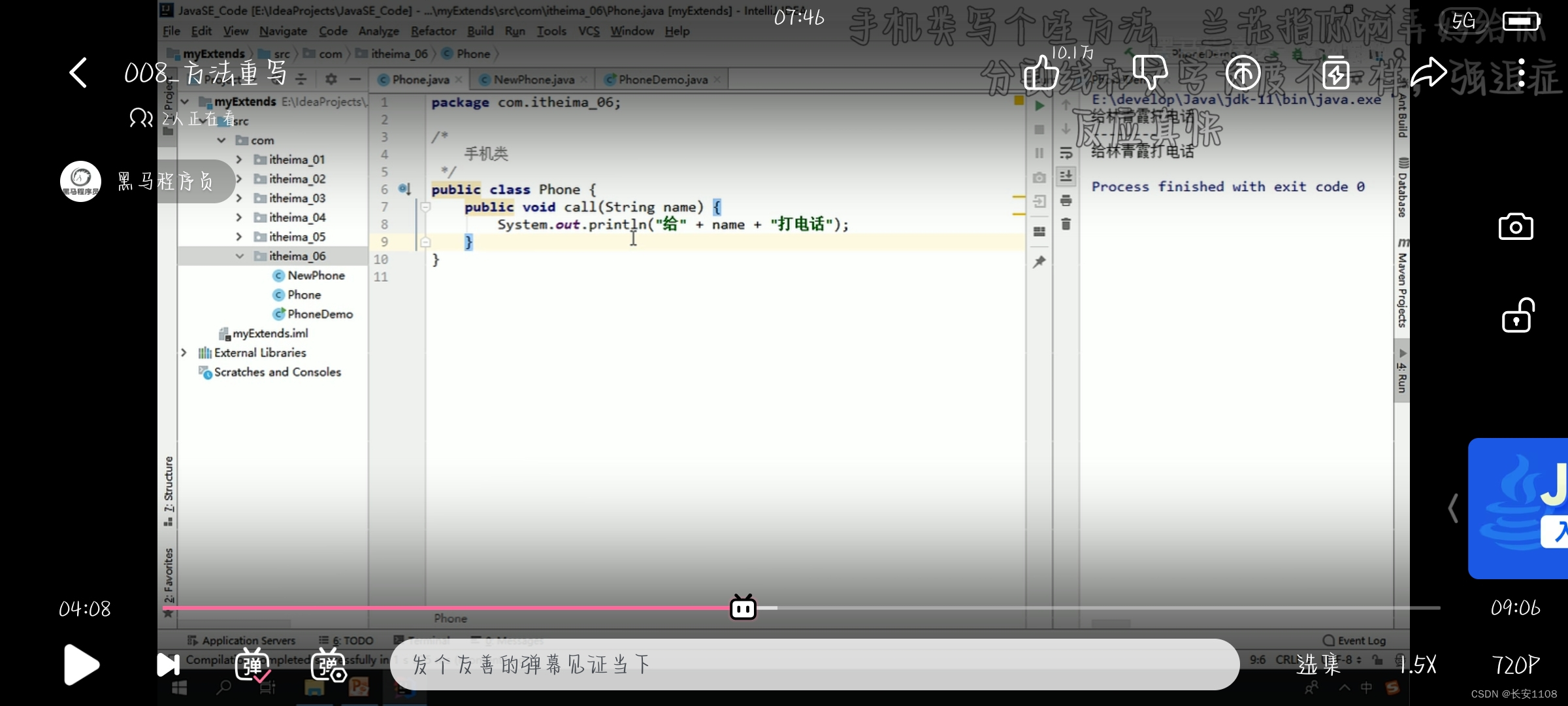
Task: Tap the thumbs-down dislike icon
Action: 1150,72
